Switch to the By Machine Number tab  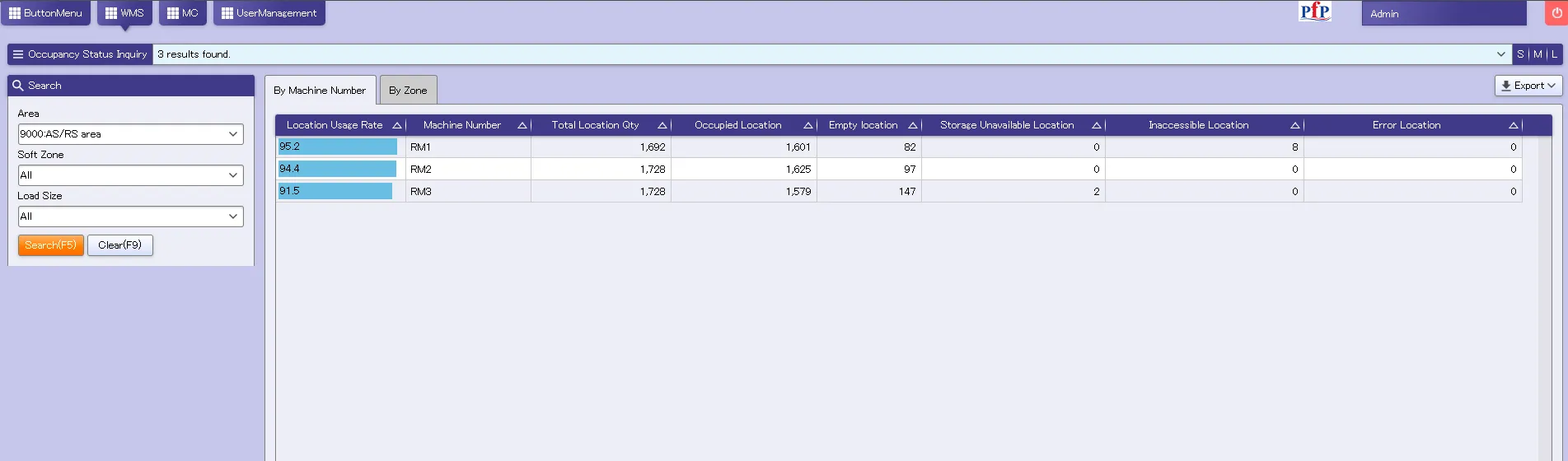pos(320,91)
